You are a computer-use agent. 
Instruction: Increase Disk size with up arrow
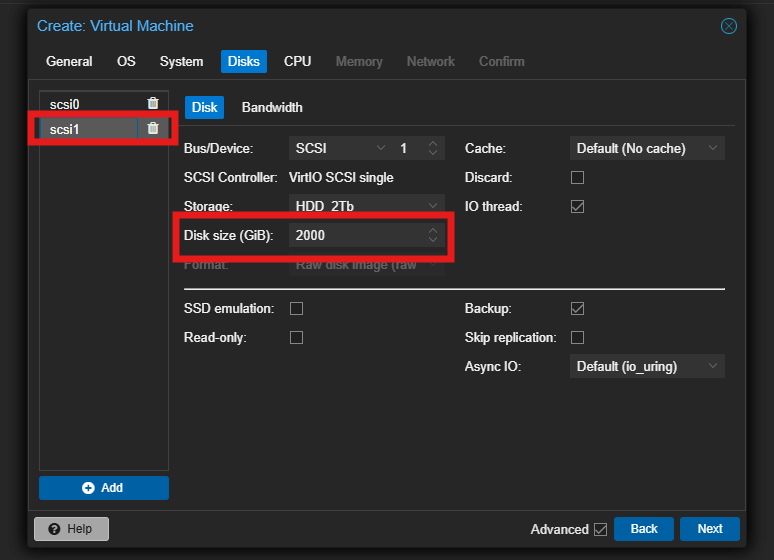pos(433,231)
